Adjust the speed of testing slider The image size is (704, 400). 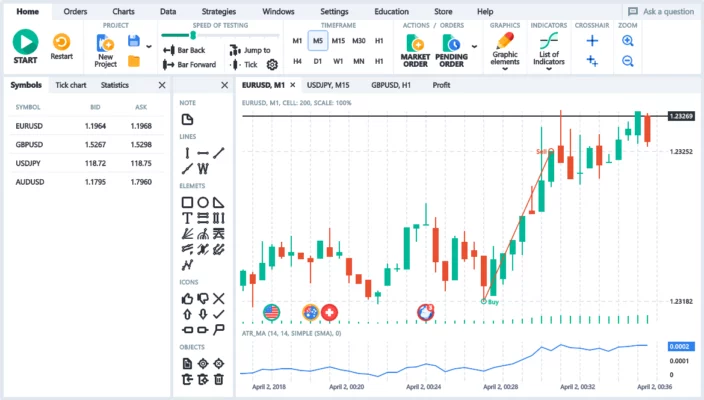193,35
